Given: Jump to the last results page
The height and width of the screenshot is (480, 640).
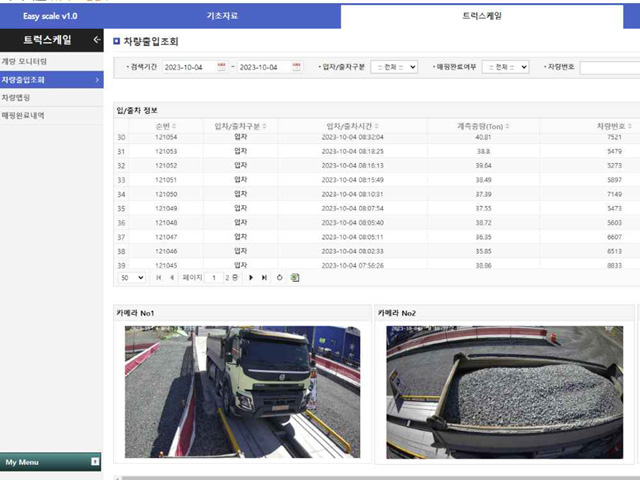Looking at the screenshot, I should (x=264, y=277).
